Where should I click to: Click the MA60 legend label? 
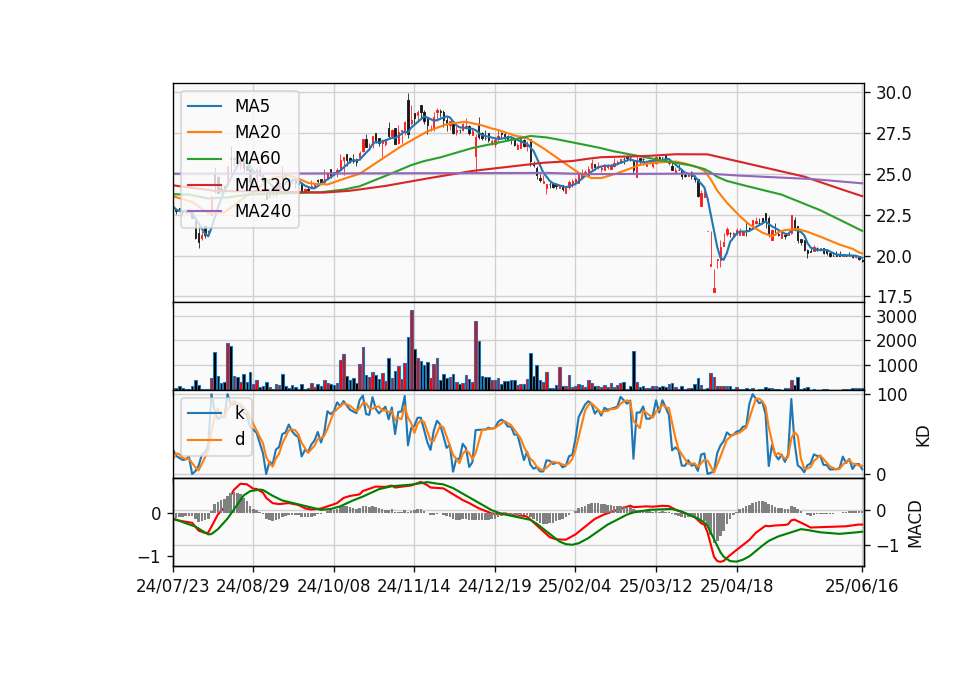pyautogui.click(x=257, y=158)
